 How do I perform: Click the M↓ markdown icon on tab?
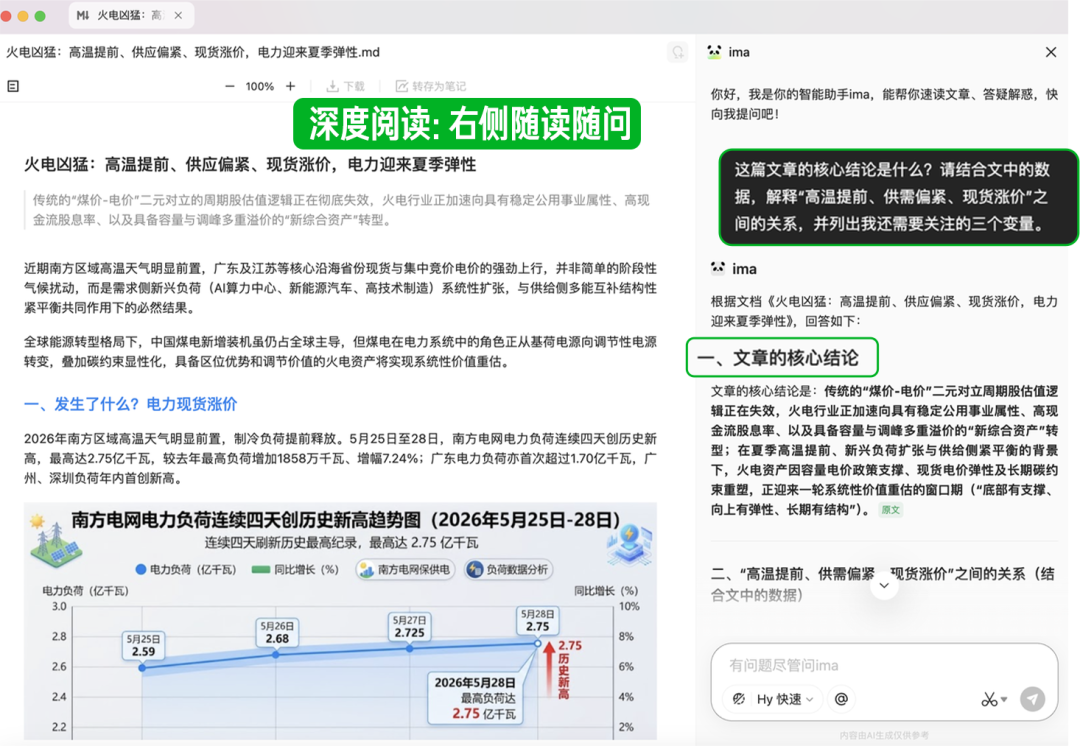click(x=83, y=15)
